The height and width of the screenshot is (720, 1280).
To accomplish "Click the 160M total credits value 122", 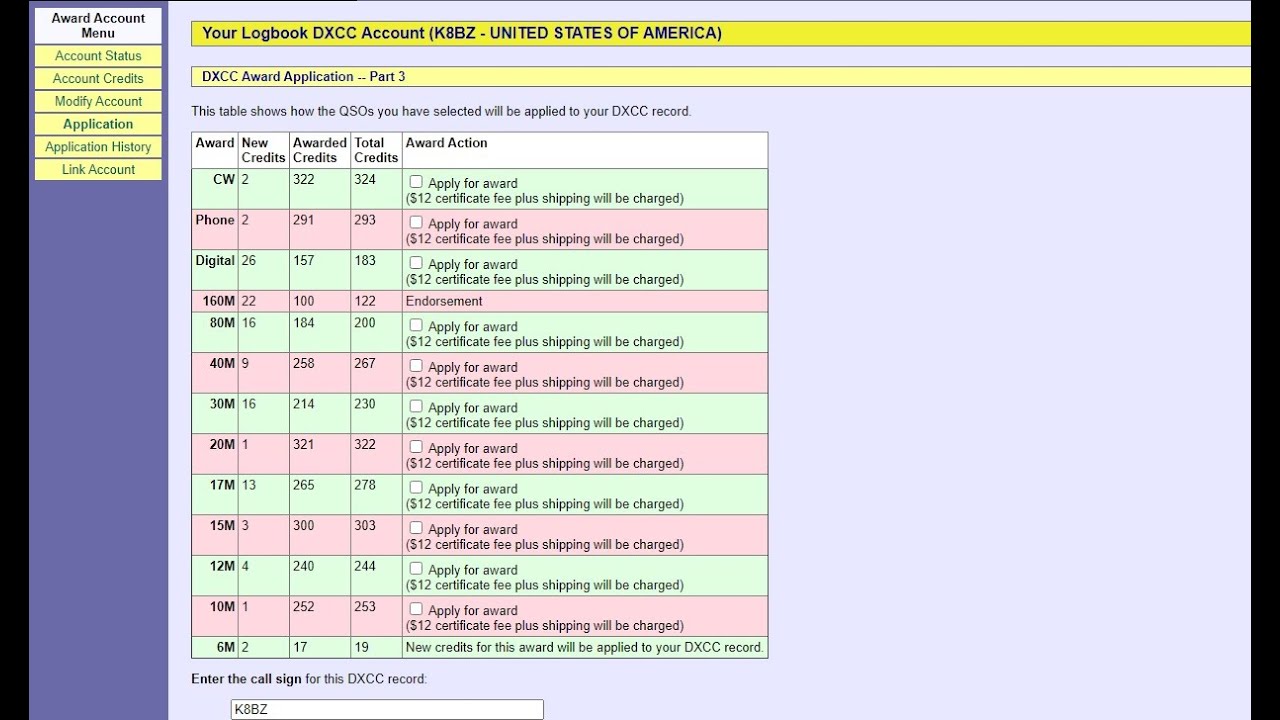I will coord(365,301).
